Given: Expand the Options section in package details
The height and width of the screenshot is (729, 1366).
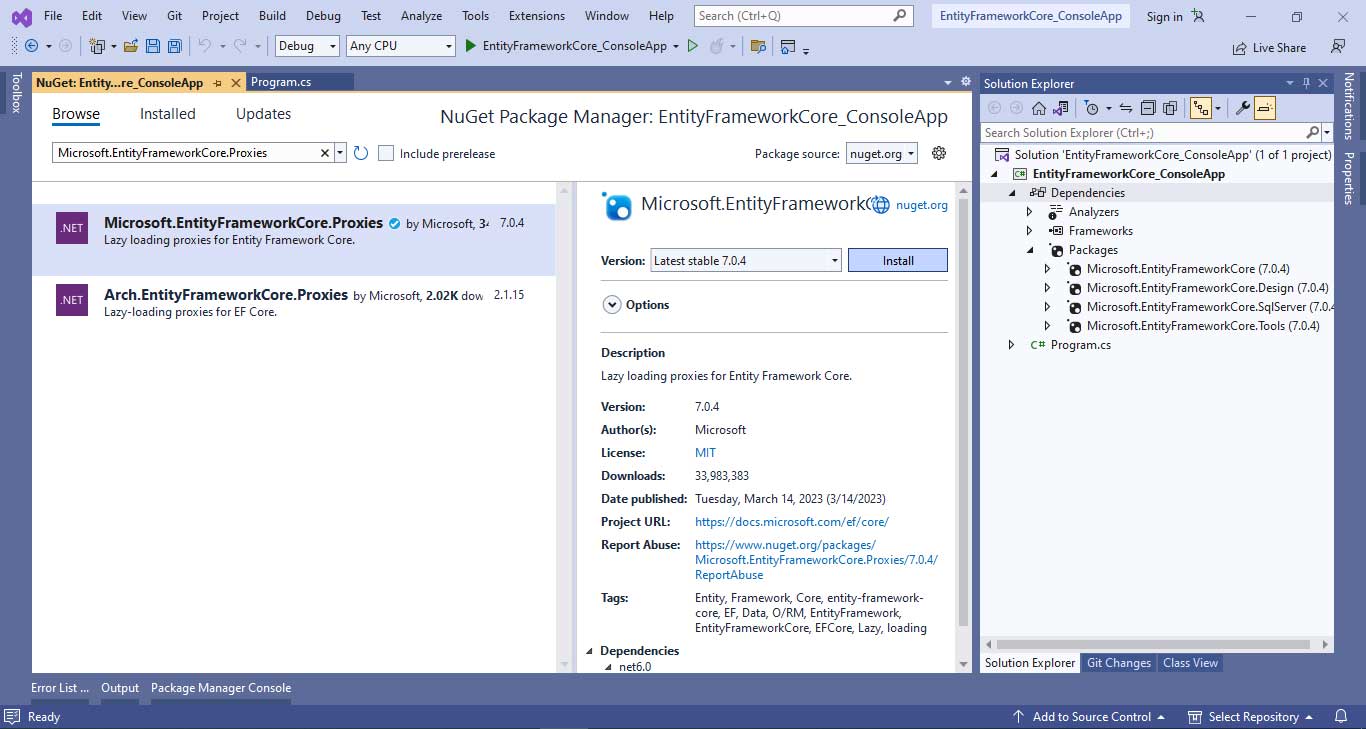Looking at the screenshot, I should [612, 304].
